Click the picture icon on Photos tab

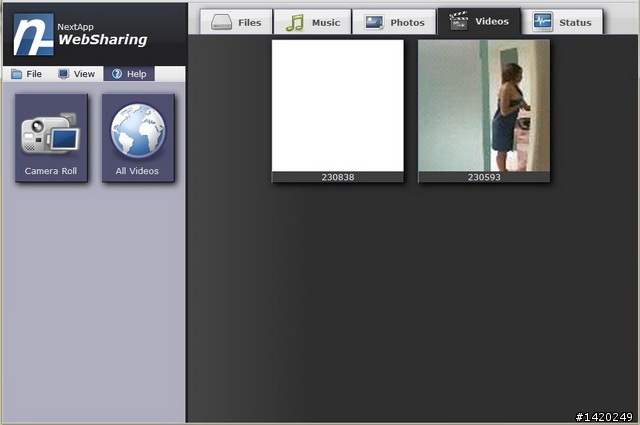point(375,22)
